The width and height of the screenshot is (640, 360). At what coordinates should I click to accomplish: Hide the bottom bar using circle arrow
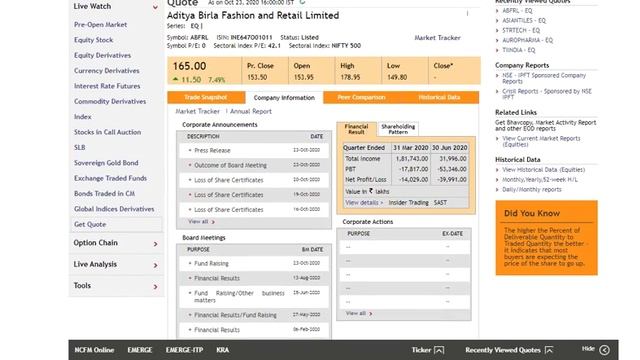[x=604, y=350]
